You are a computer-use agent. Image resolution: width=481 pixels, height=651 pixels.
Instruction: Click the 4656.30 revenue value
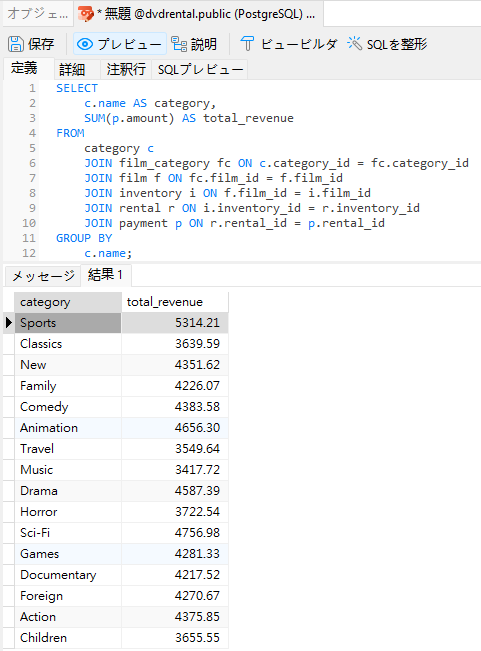[x=197, y=428]
